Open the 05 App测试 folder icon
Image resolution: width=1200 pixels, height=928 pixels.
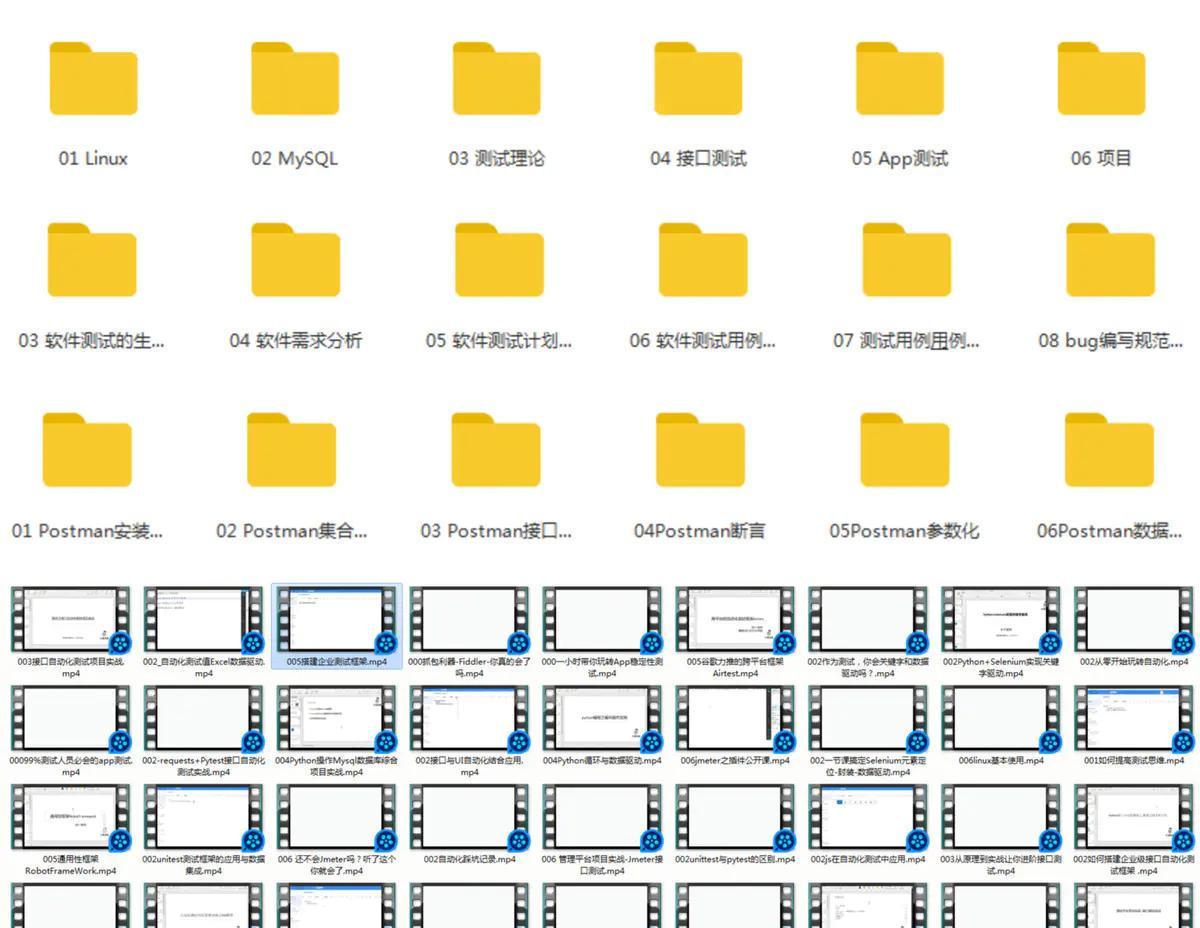(x=900, y=79)
